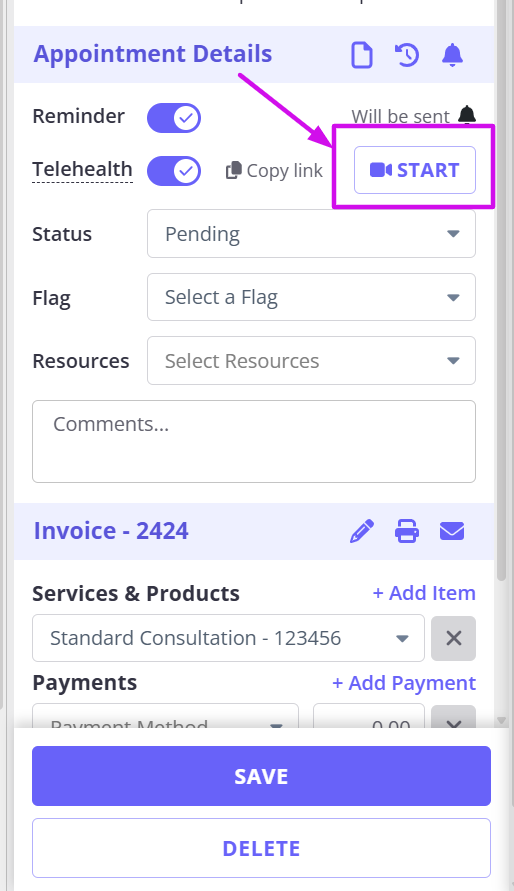Copy the telehealth link
The width and height of the screenshot is (514, 891).
(x=274, y=170)
